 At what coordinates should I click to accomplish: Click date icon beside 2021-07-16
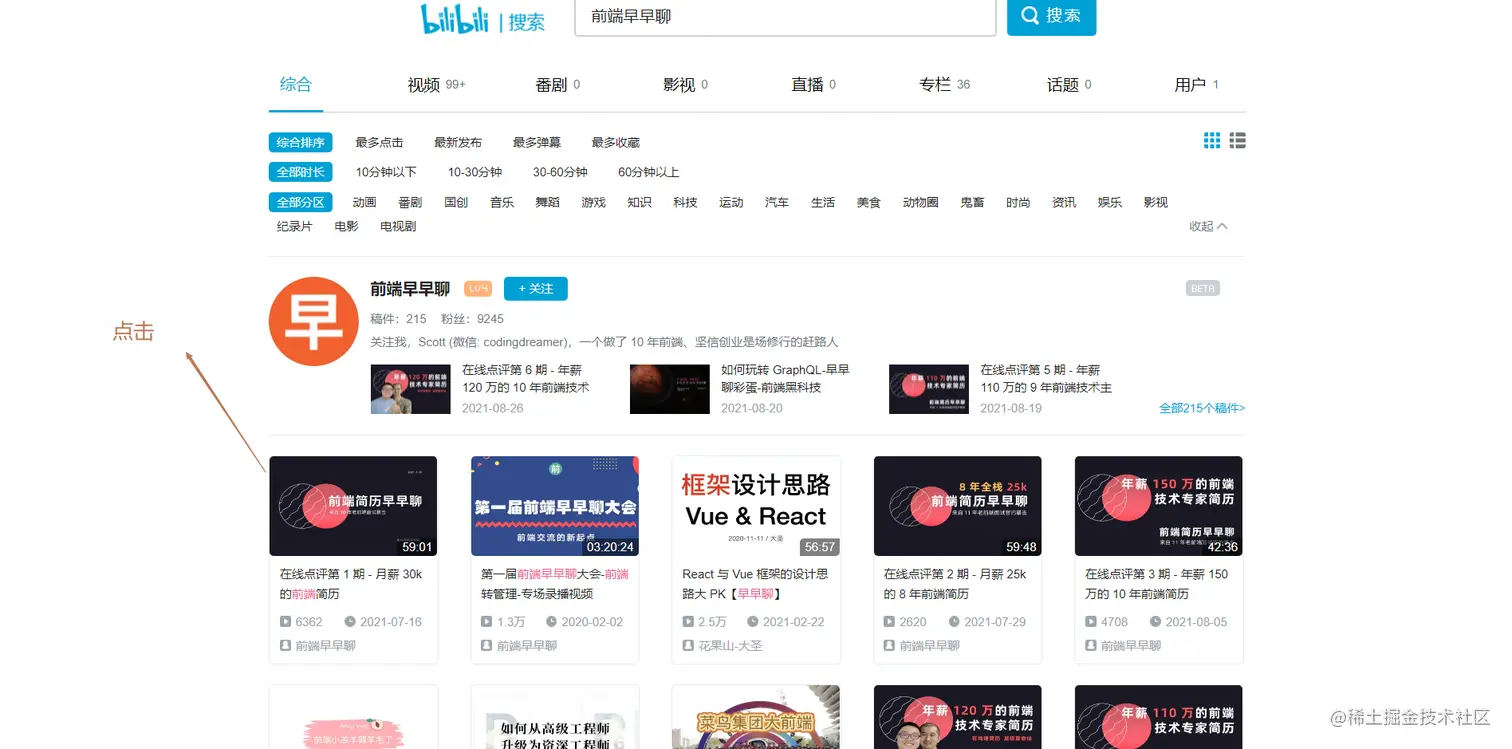click(350, 622)
